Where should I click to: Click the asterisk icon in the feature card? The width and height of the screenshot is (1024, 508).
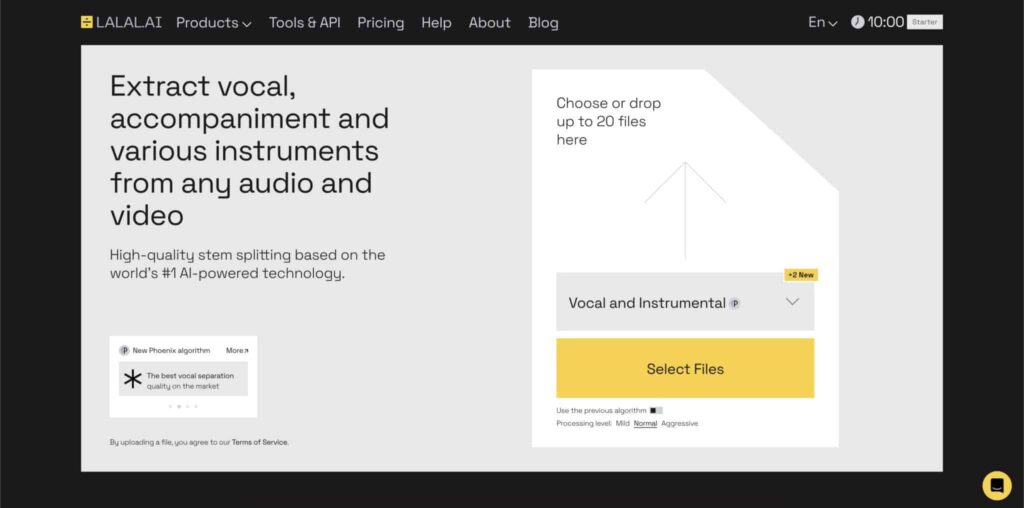tap(132, 380)
